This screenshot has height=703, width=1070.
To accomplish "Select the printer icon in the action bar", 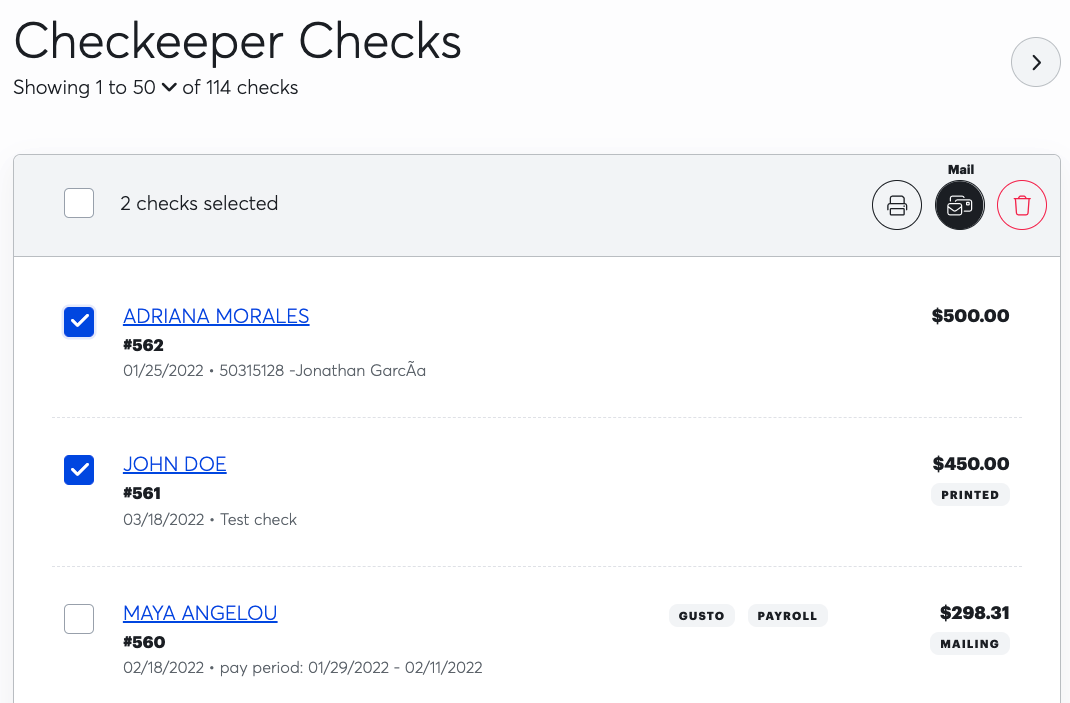I will pyautogui.click(x=897, y=205).
